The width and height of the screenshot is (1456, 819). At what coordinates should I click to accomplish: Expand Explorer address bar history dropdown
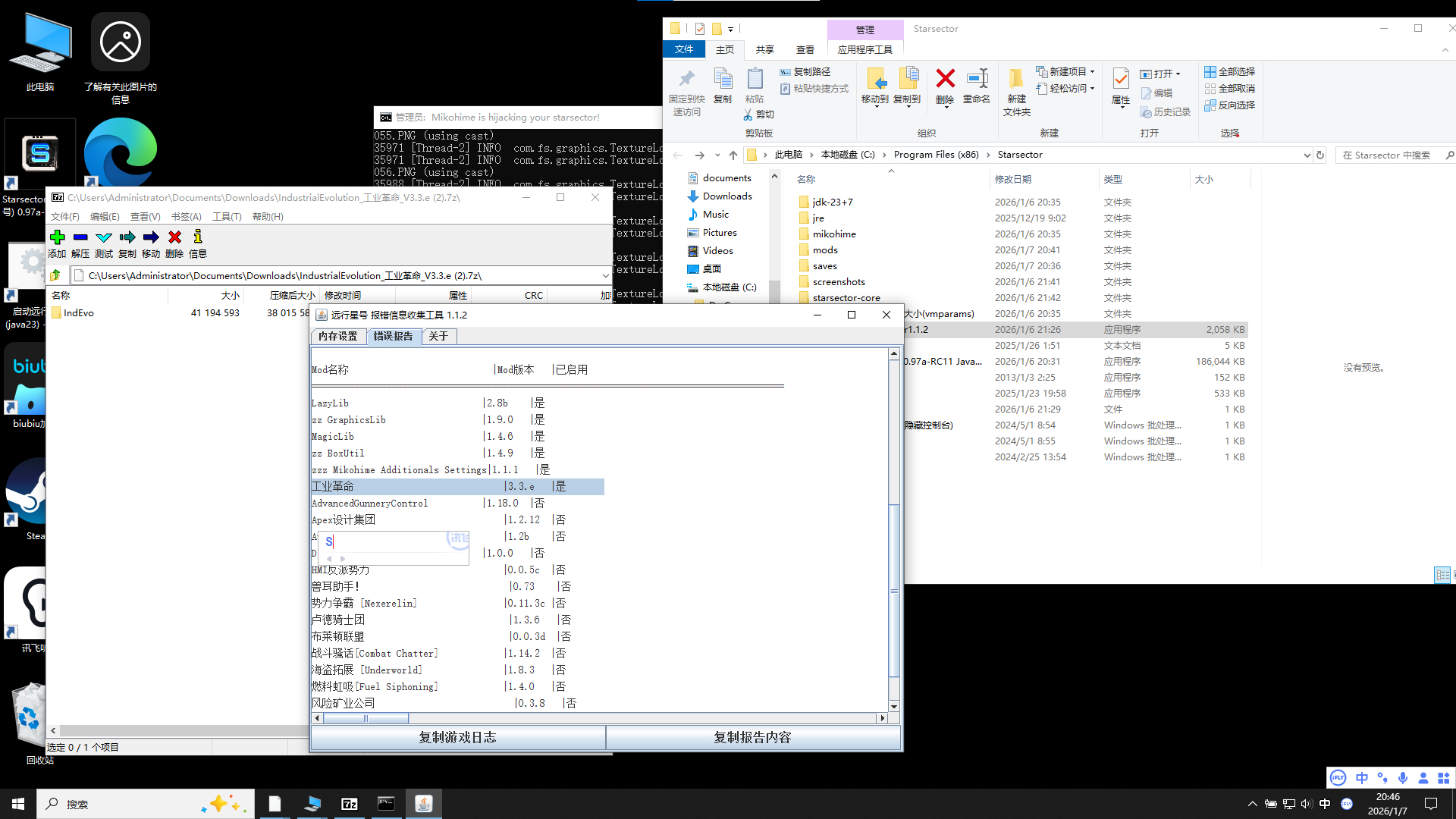1307,155
